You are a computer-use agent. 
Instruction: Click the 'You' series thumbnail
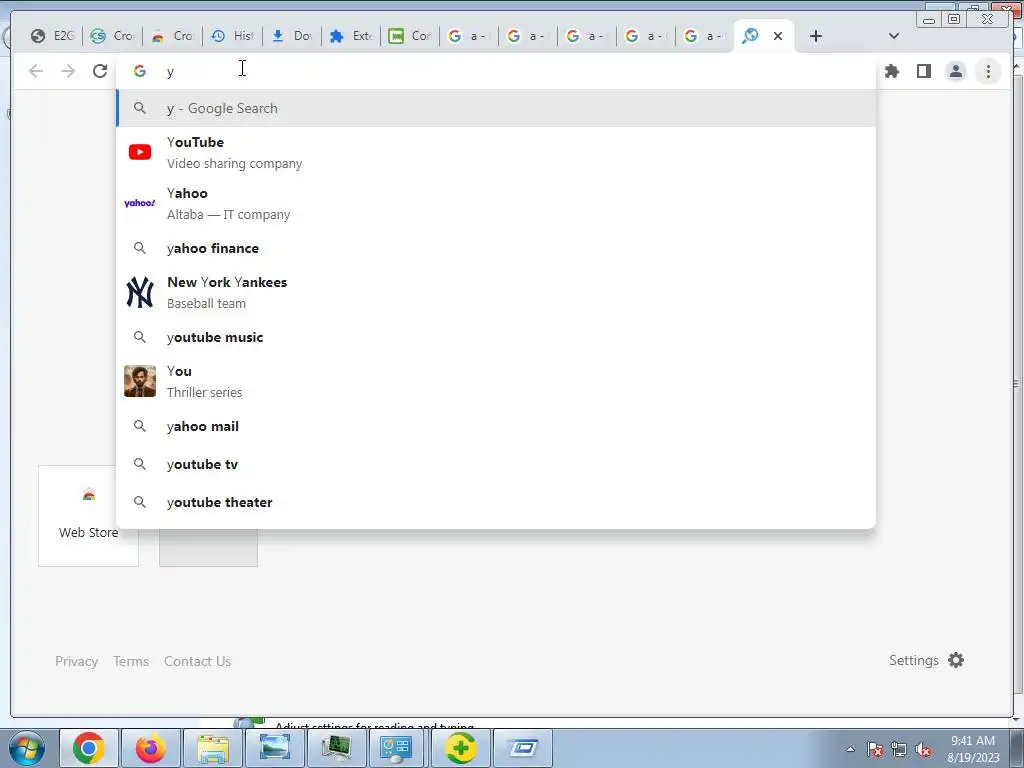click(140, 381)
